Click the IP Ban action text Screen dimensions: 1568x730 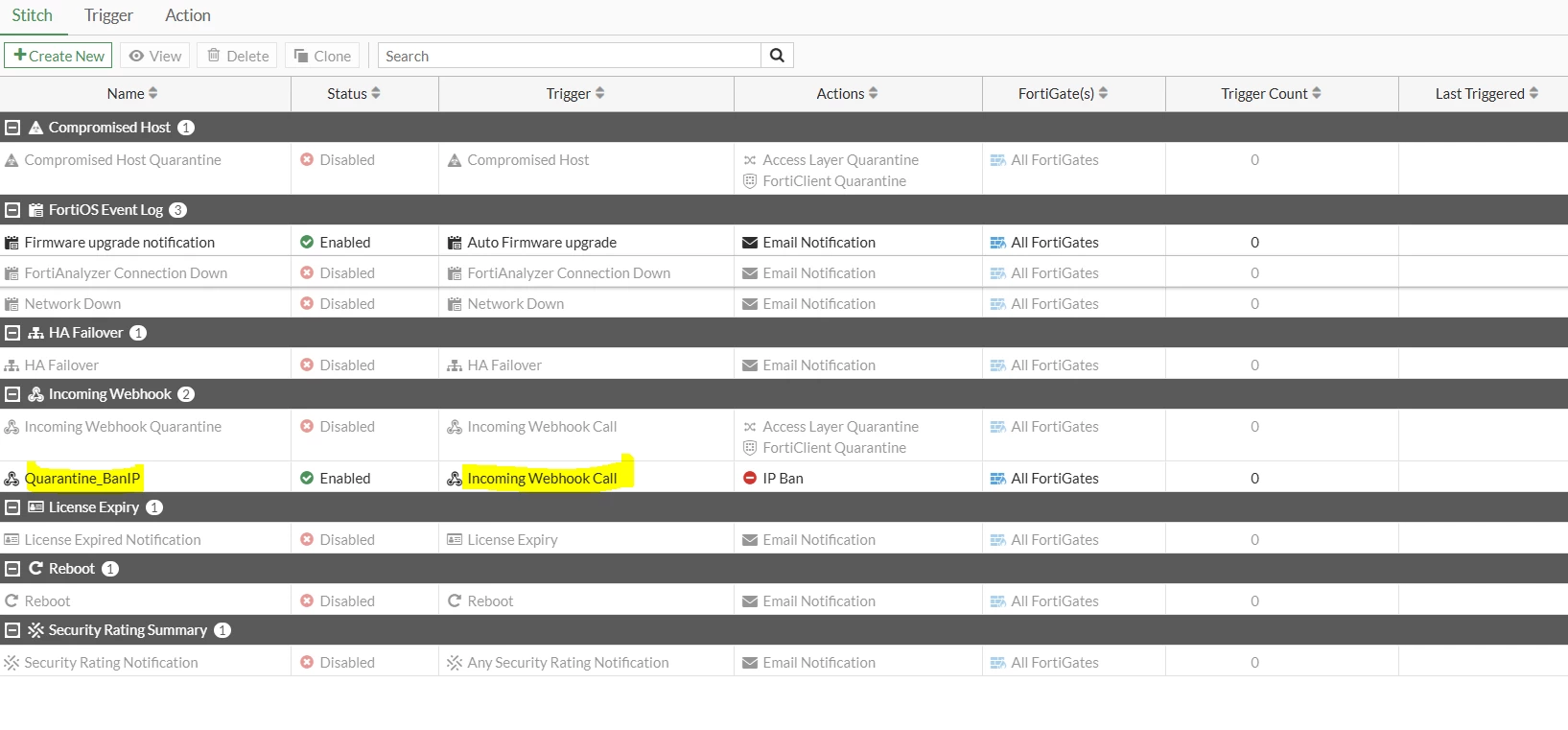pyautogui.click(x=784, y=479)
